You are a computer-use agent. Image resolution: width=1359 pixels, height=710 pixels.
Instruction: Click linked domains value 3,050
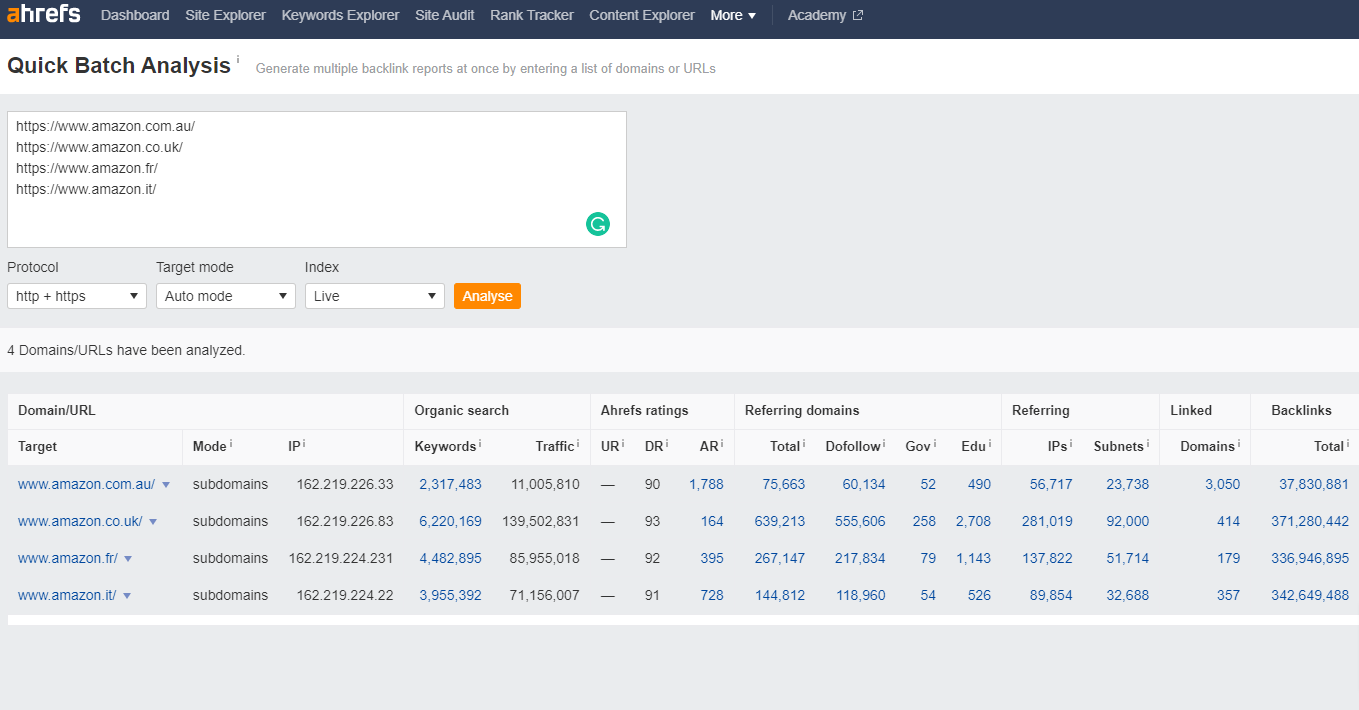(1222, 484)
